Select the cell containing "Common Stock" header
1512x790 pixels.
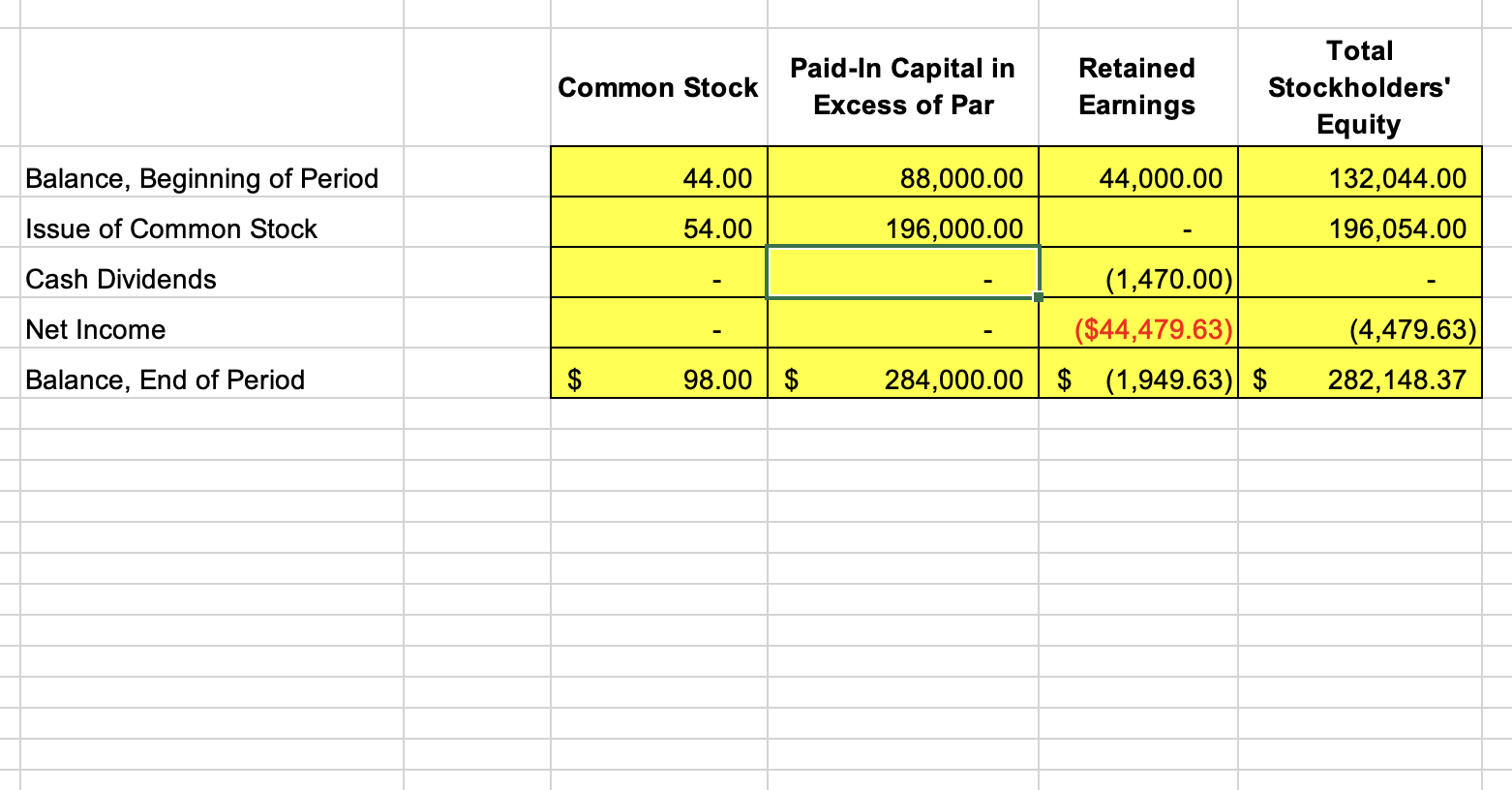pos(658,87)
